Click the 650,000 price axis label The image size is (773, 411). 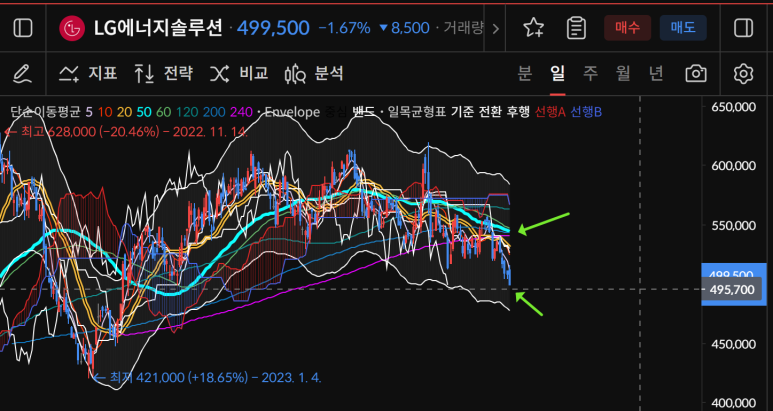point(734,107)
